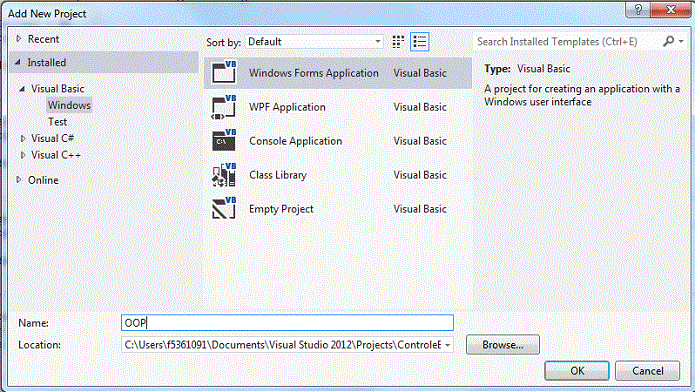695x392 pixels.
Task: Click the Empty Project template icon
Action: coord(224,208)
